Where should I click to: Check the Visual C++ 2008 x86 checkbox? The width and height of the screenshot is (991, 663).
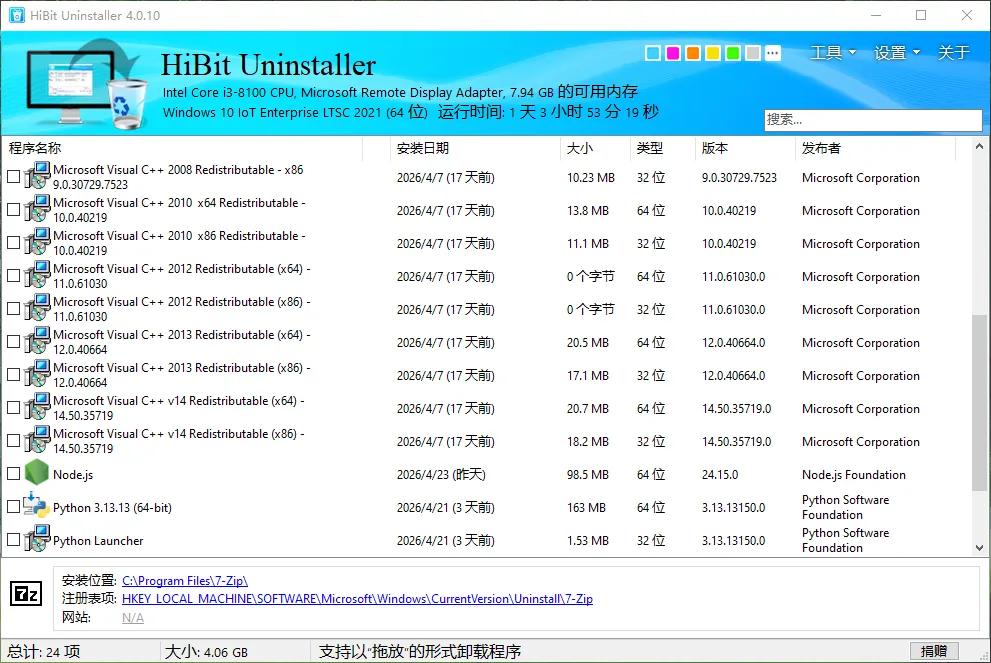pos(13,177)
